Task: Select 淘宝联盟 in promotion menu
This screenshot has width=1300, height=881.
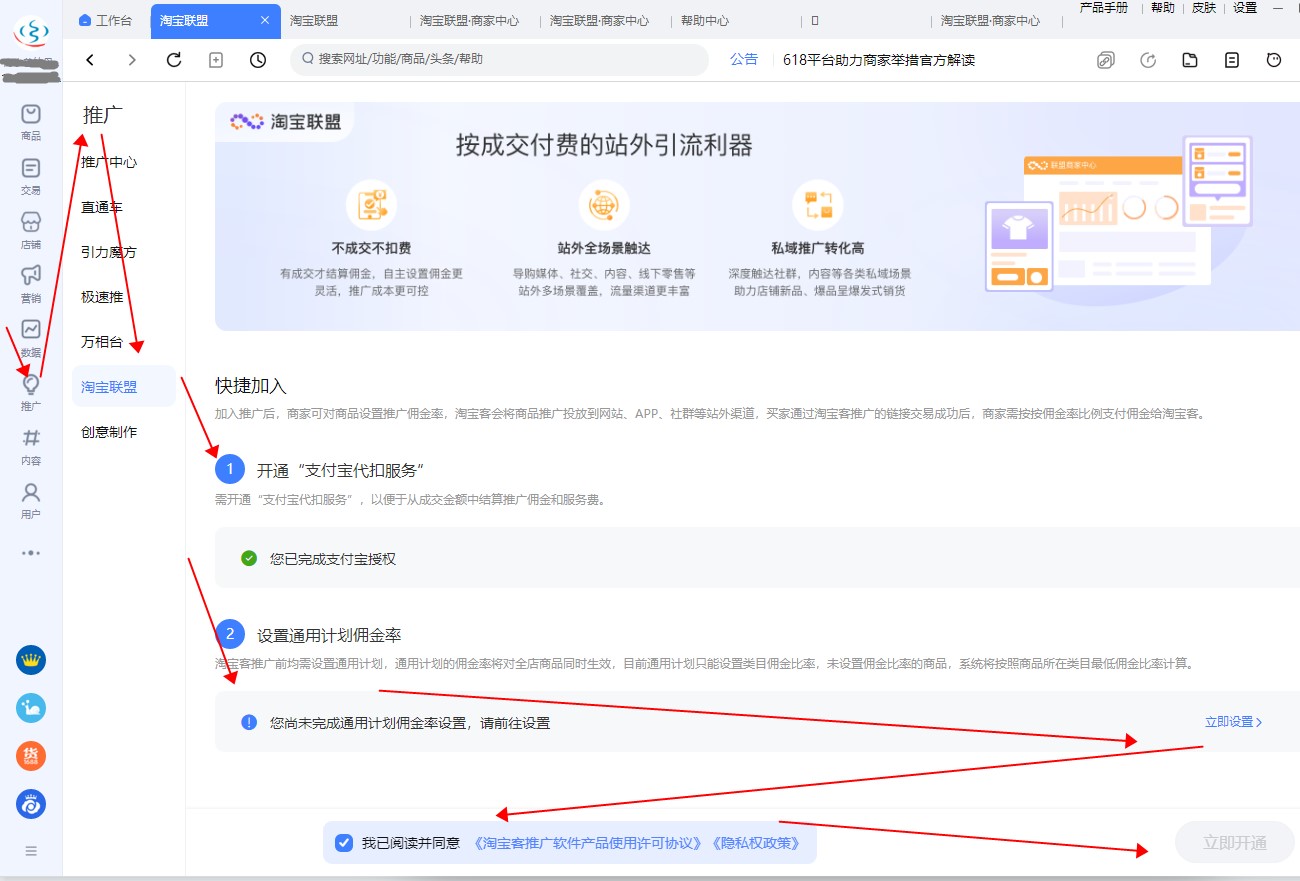Action: point(124,387)
